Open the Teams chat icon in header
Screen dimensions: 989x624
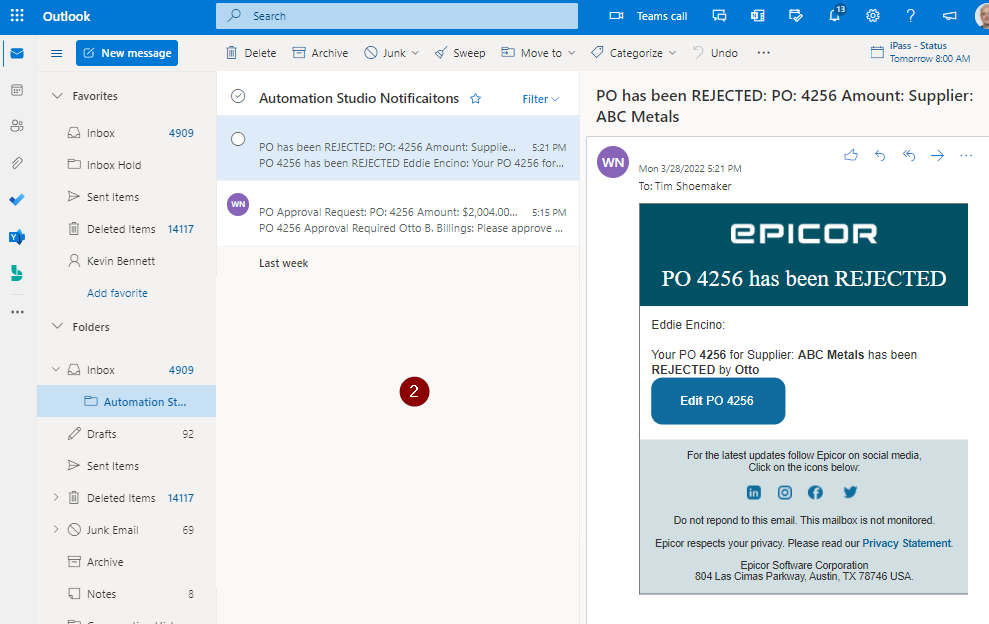pyautogui.click(x=719, y=16)
